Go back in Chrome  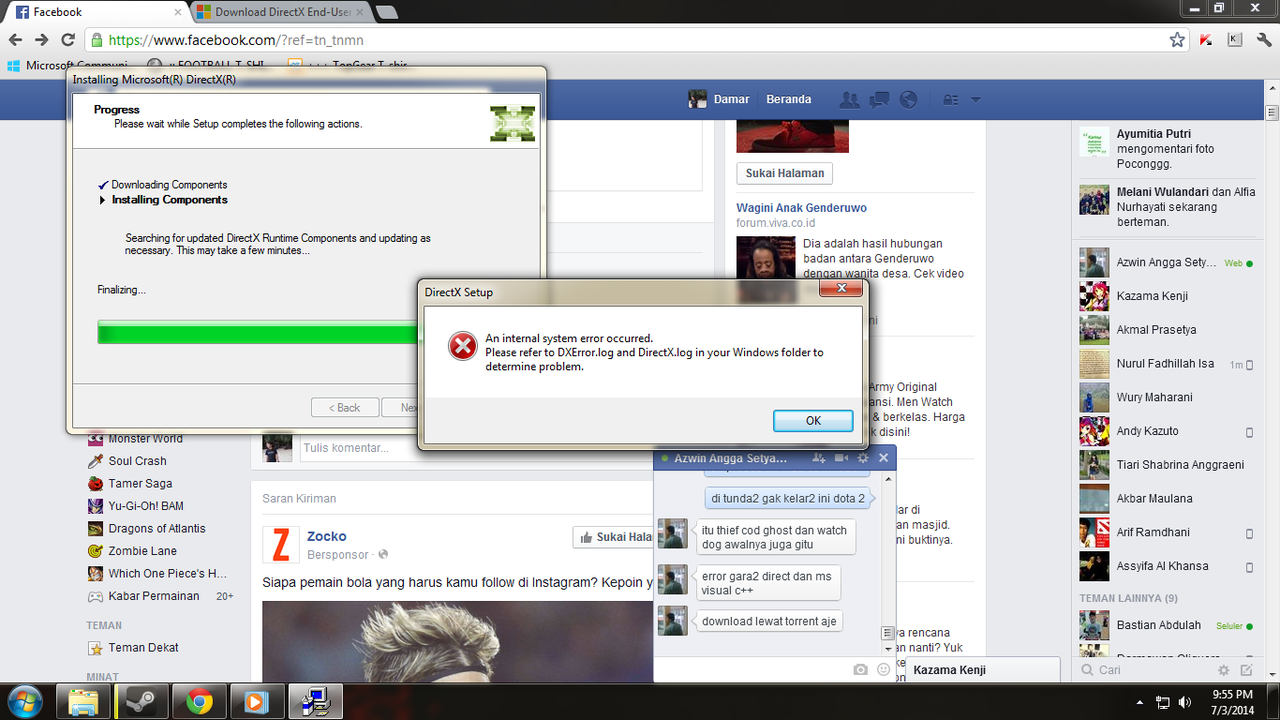coord(15,40)
